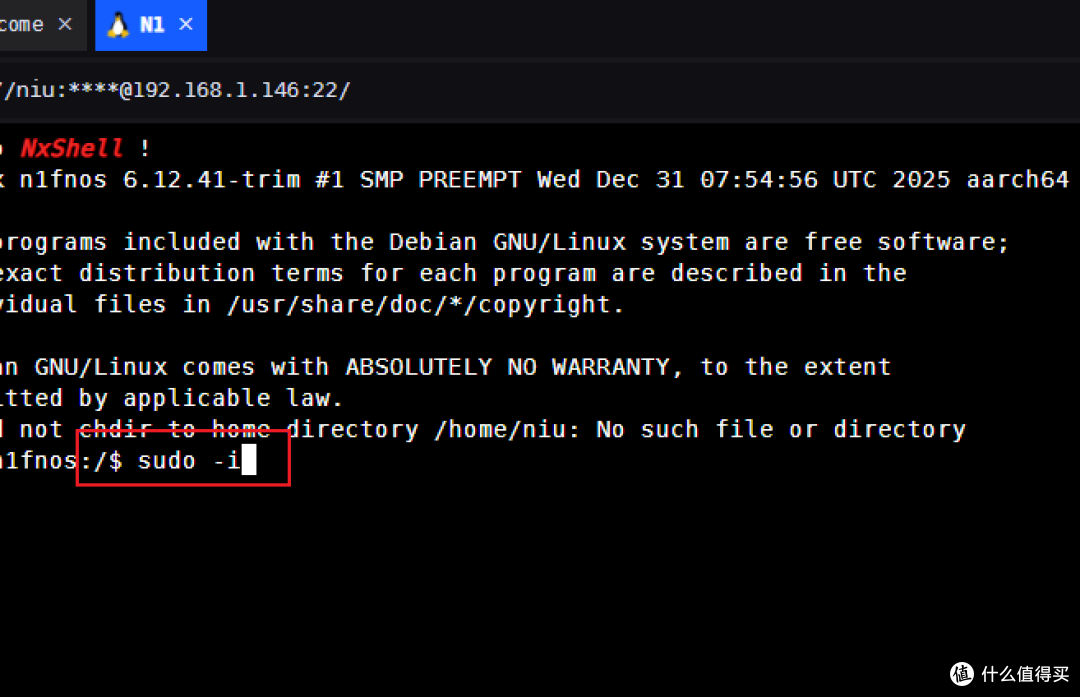Select the N1 tab label
This screenshot has width=1080, height=697.
(x=152, y=25)
